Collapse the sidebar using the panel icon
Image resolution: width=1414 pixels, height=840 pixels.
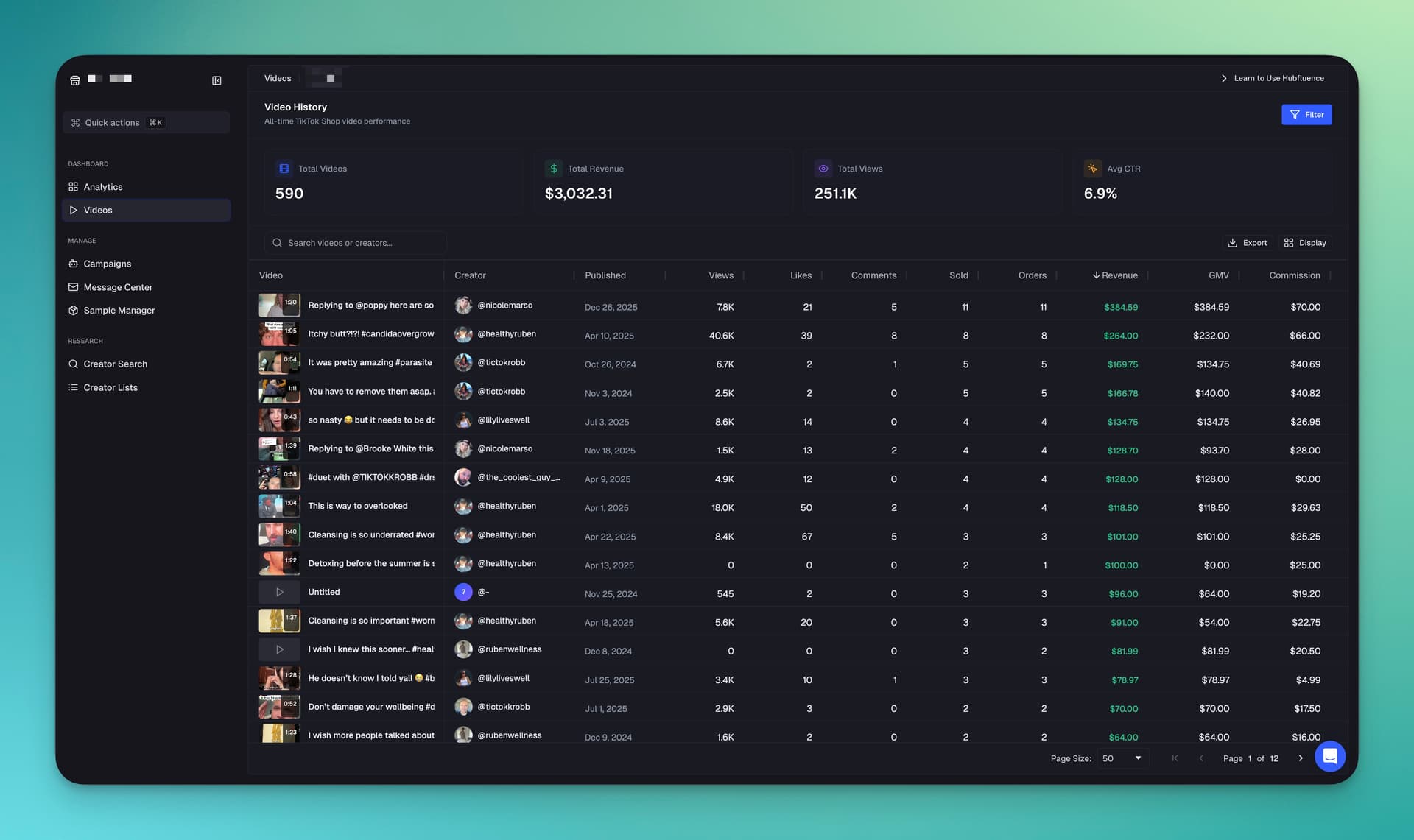pos(216,80)
